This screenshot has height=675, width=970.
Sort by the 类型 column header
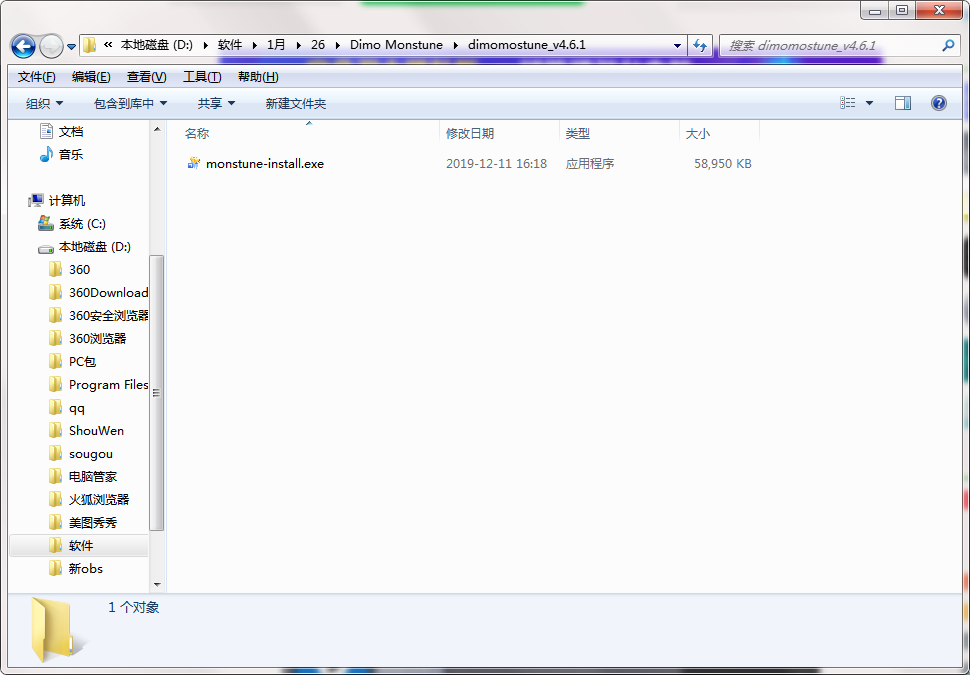click(619, 133)
